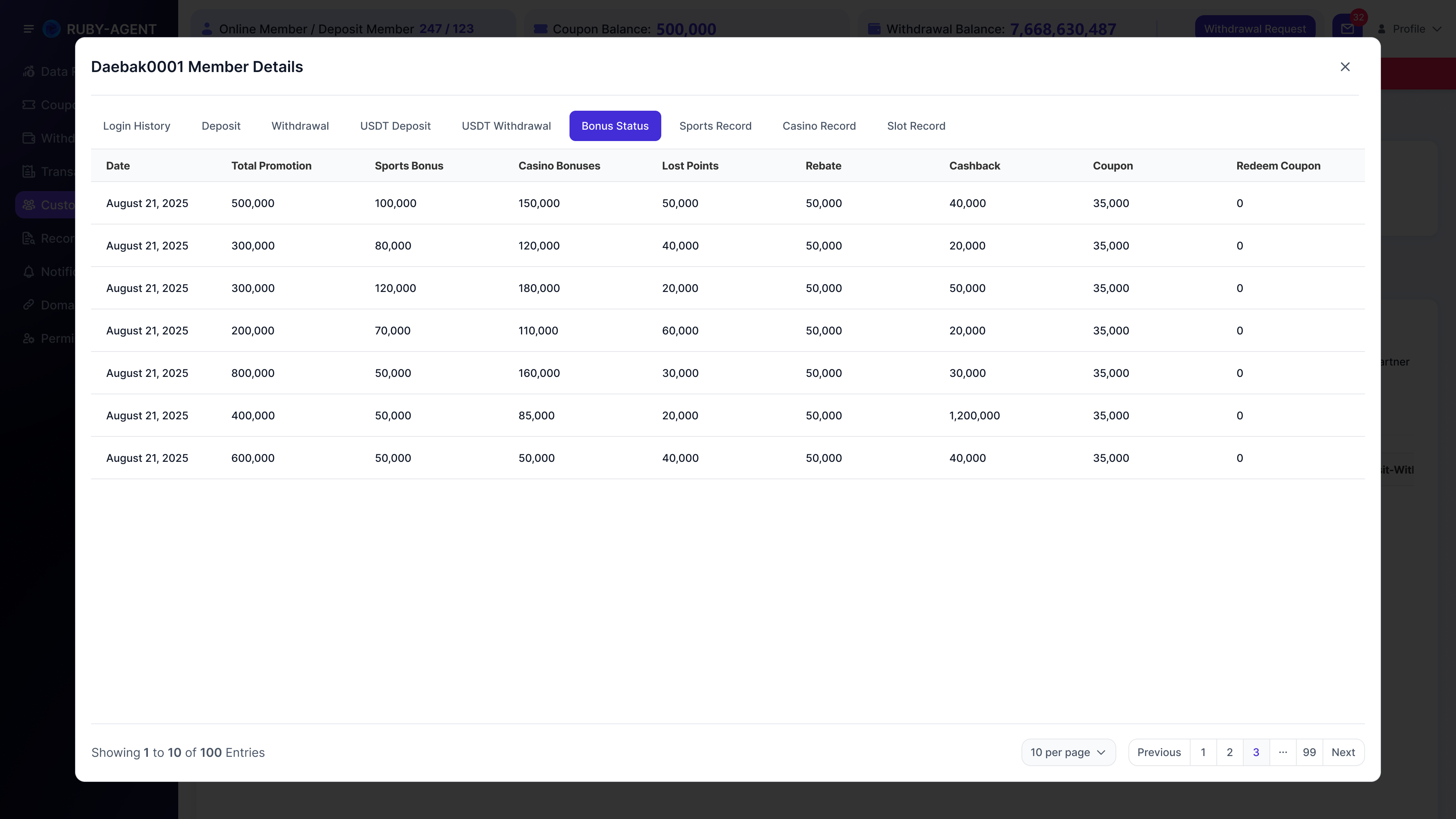1456x819 pixels.
Task: Jump to page 1
Action: click(x=1203, y=752)
